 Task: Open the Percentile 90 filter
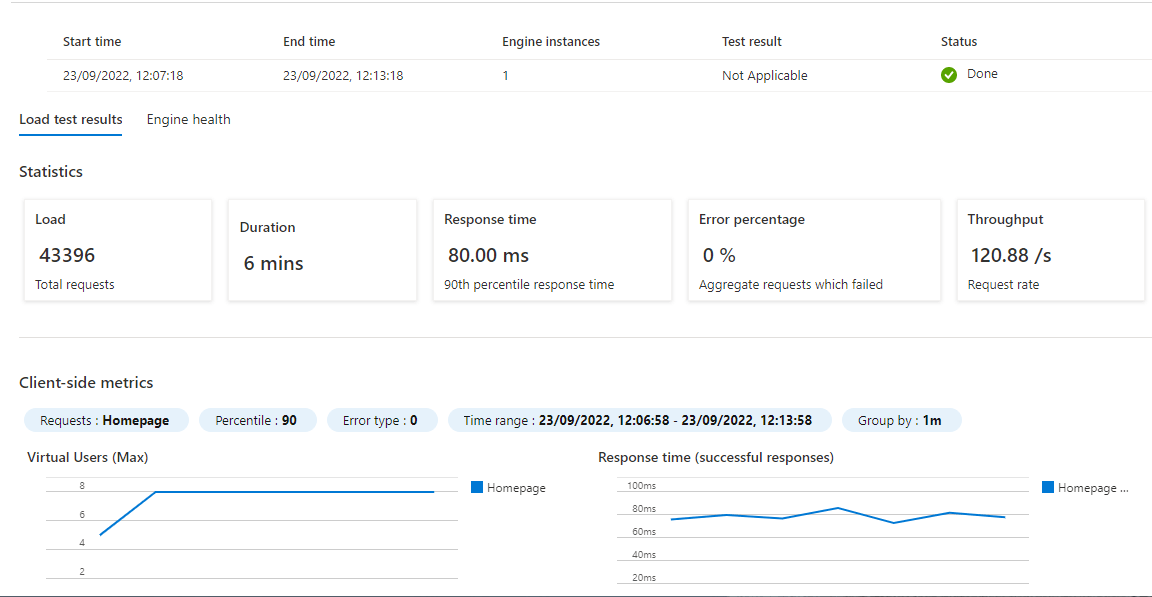257,420
